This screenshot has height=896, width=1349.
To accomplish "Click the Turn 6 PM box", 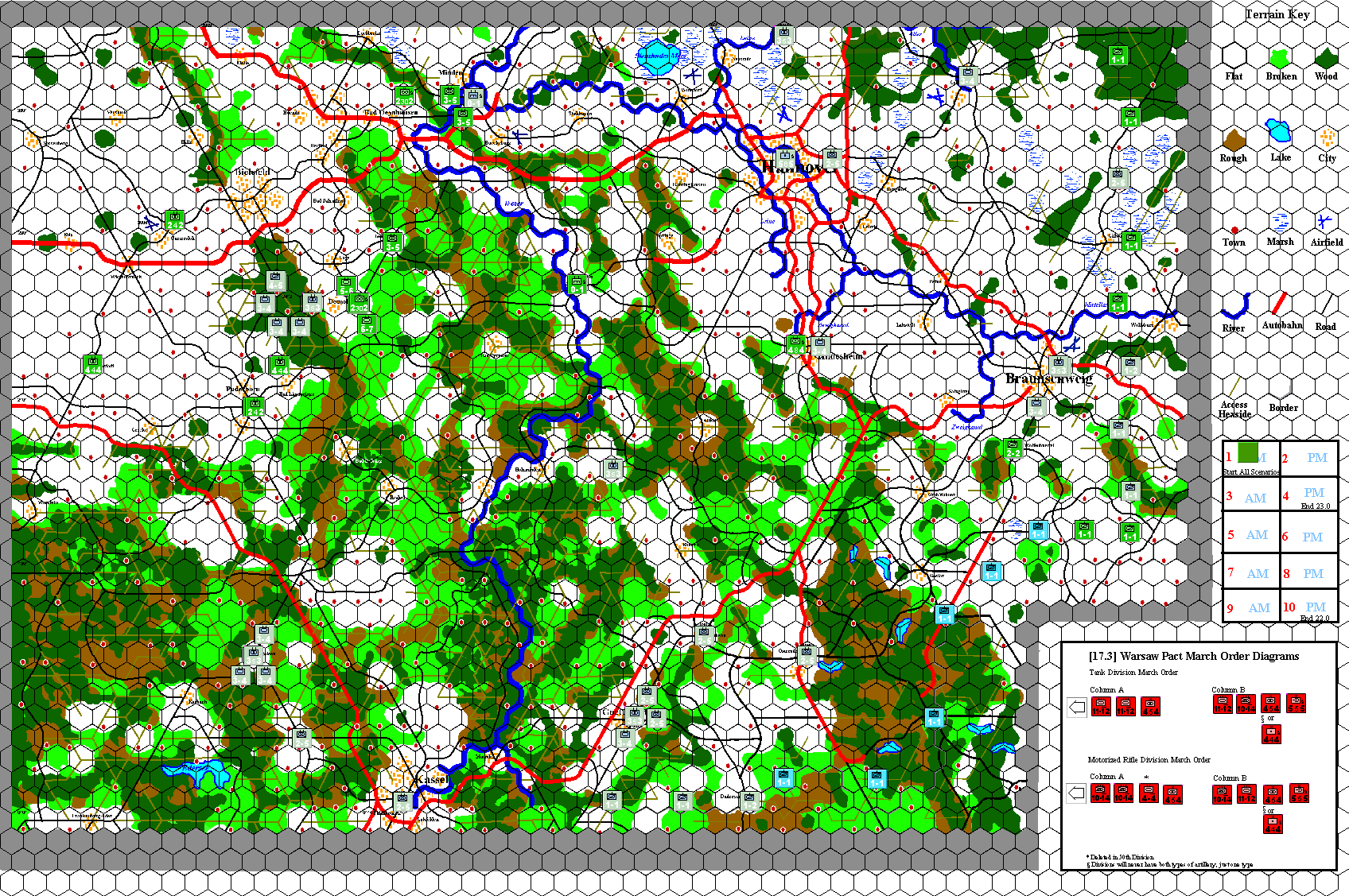I will [1310, 531].
